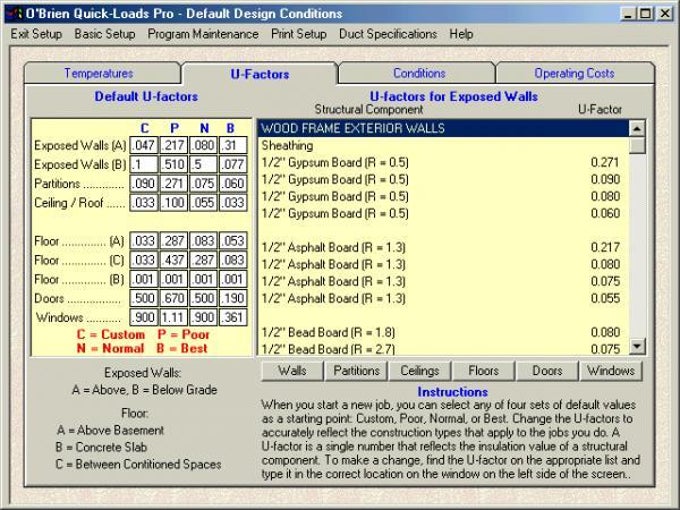The height and width of the screenshot is (510, 680).
Task: Edit Windows Custom value .900
Action: 144,317
